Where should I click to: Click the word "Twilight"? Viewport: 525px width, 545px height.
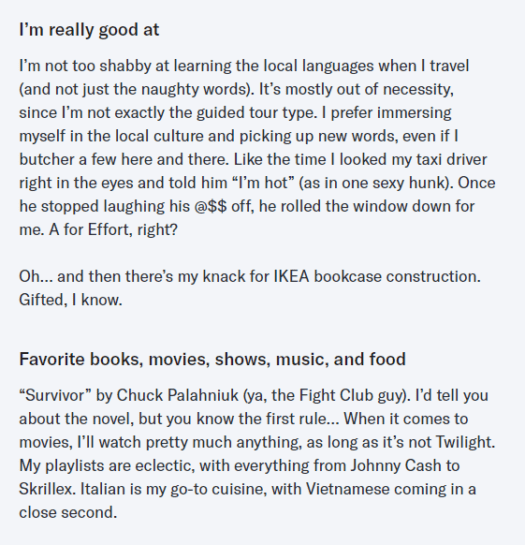pyautogui.click(x=464, y=442)
